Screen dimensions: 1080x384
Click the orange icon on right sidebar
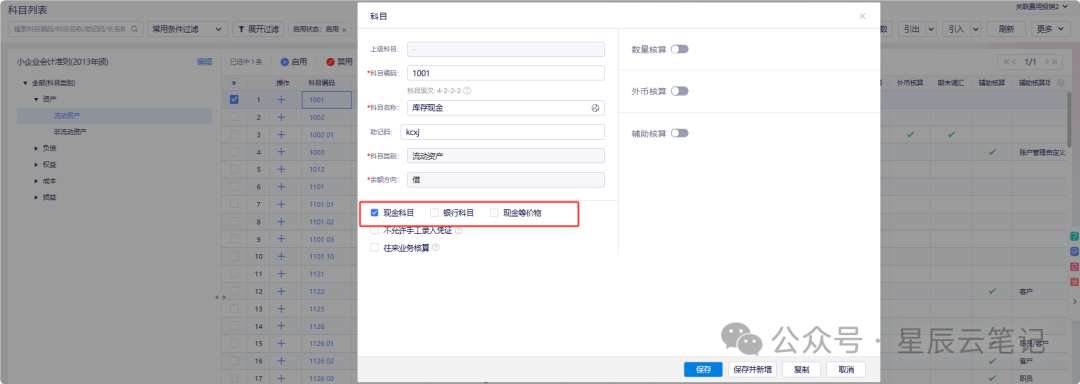[1074, 282]
